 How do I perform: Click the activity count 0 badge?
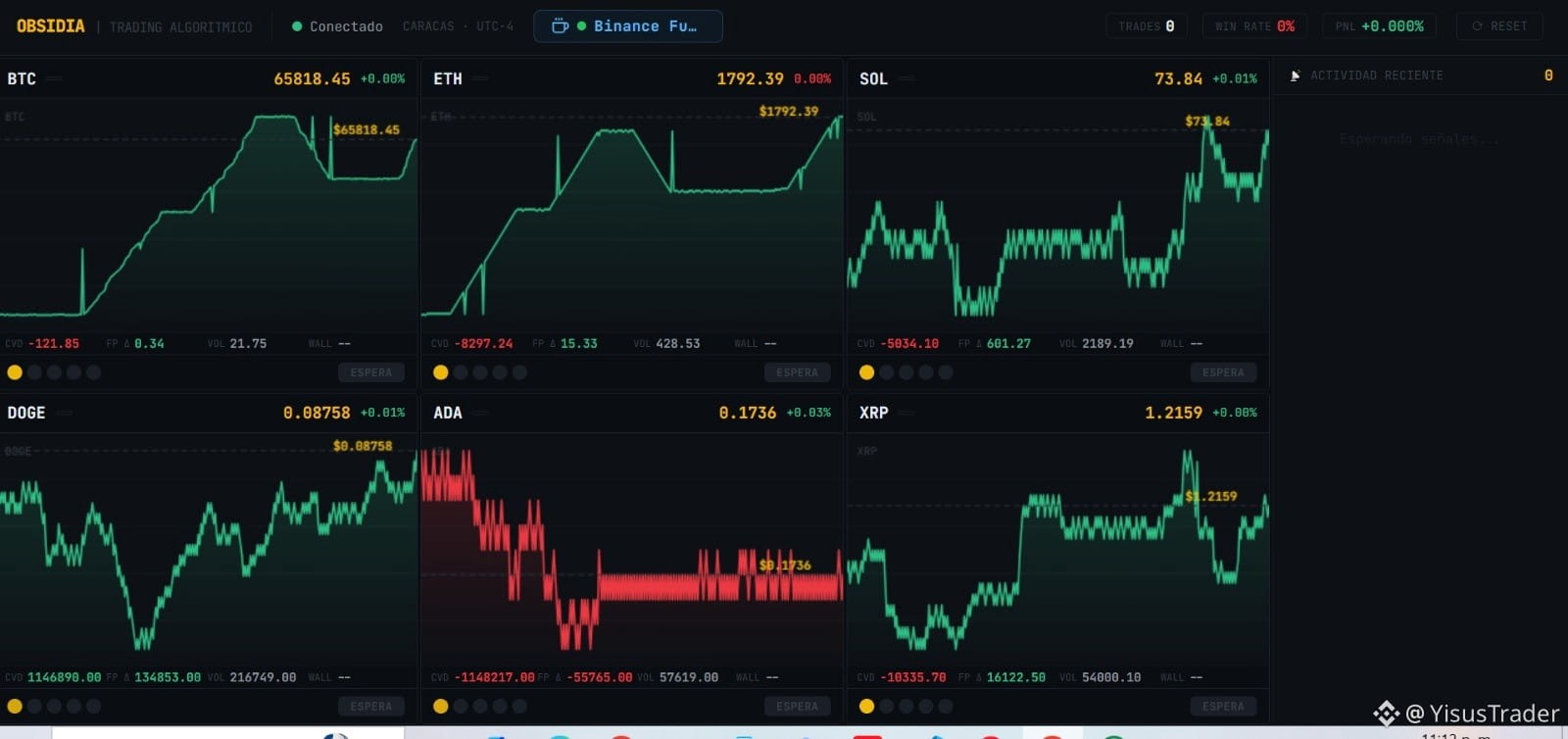point(1548,75)
